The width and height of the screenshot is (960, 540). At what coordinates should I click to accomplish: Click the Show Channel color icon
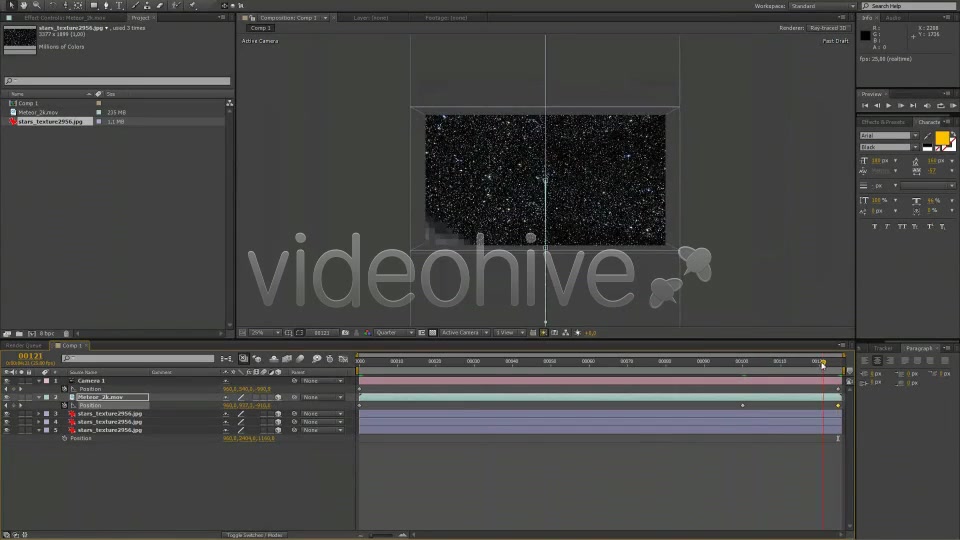[367, 332]
